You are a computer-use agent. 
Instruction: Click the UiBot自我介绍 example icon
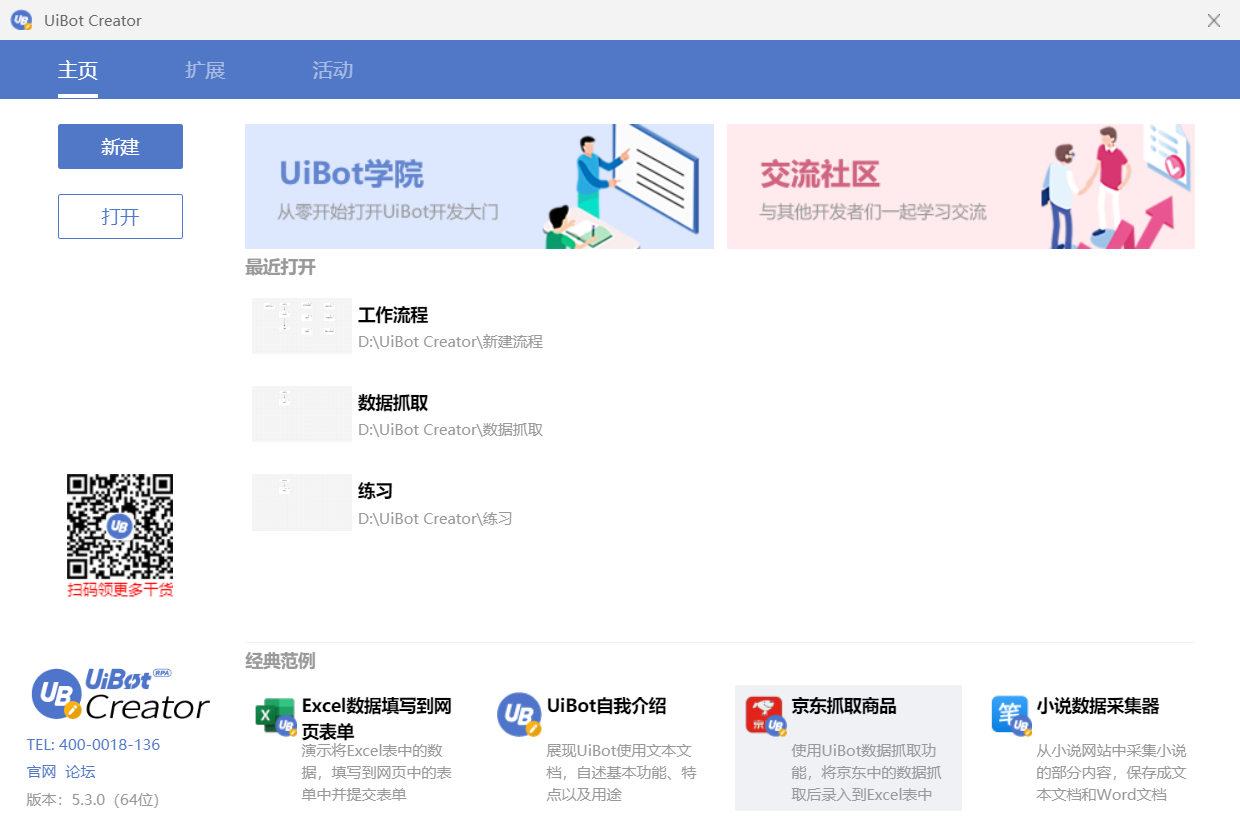coord(519,715)
